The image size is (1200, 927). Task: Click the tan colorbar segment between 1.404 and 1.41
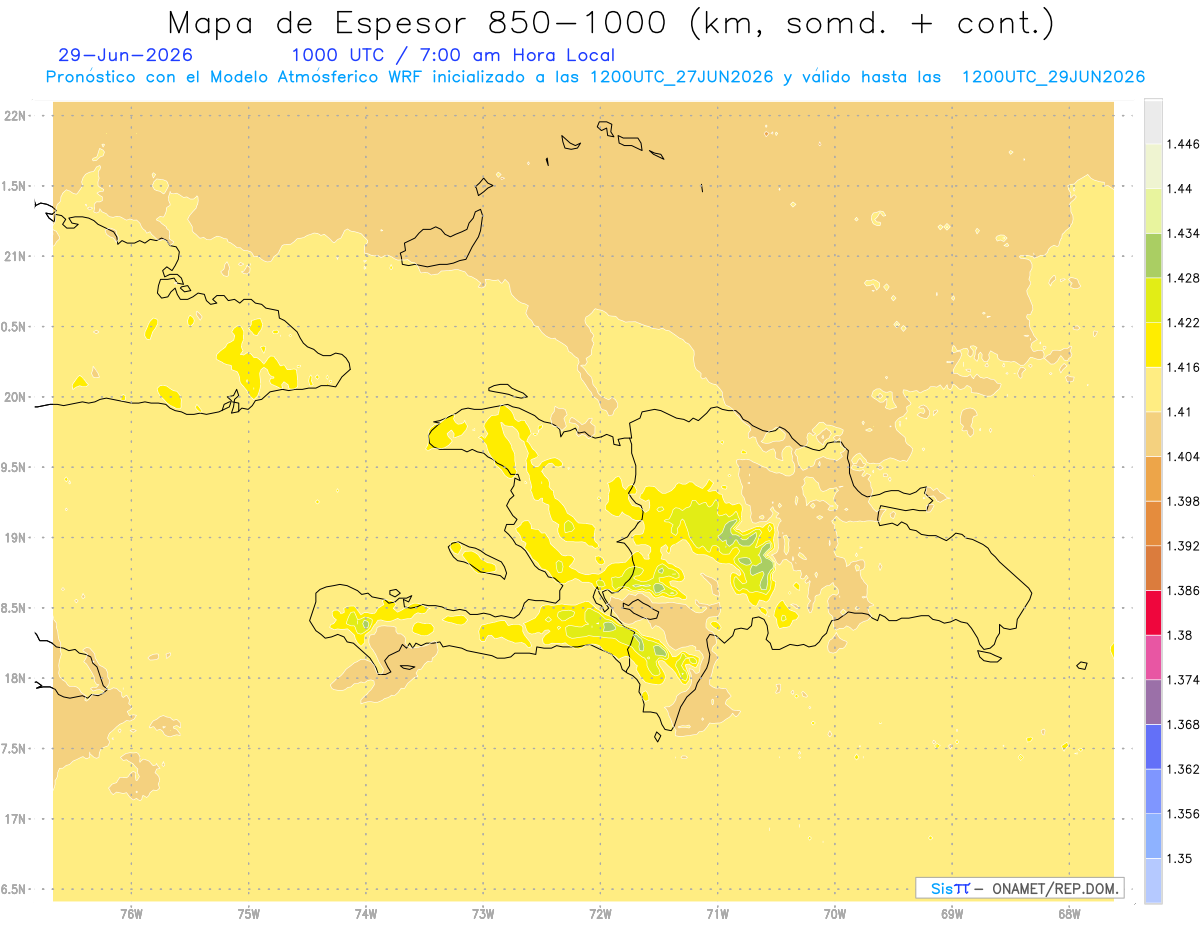tap(1153, 434)
